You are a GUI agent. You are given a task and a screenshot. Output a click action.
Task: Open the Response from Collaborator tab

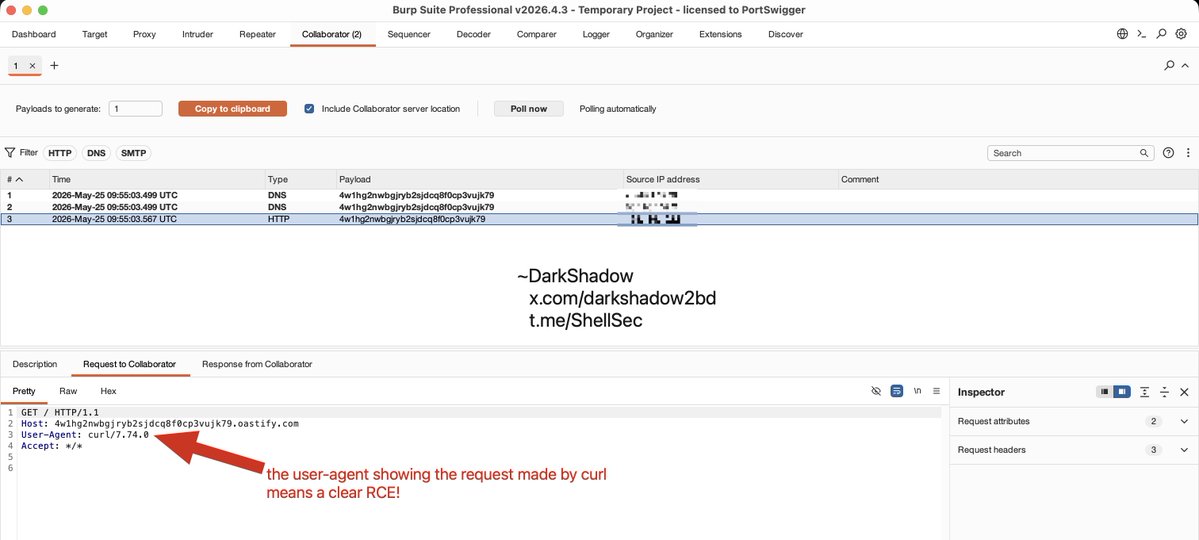pyautogui.click(x=257, y=364)
